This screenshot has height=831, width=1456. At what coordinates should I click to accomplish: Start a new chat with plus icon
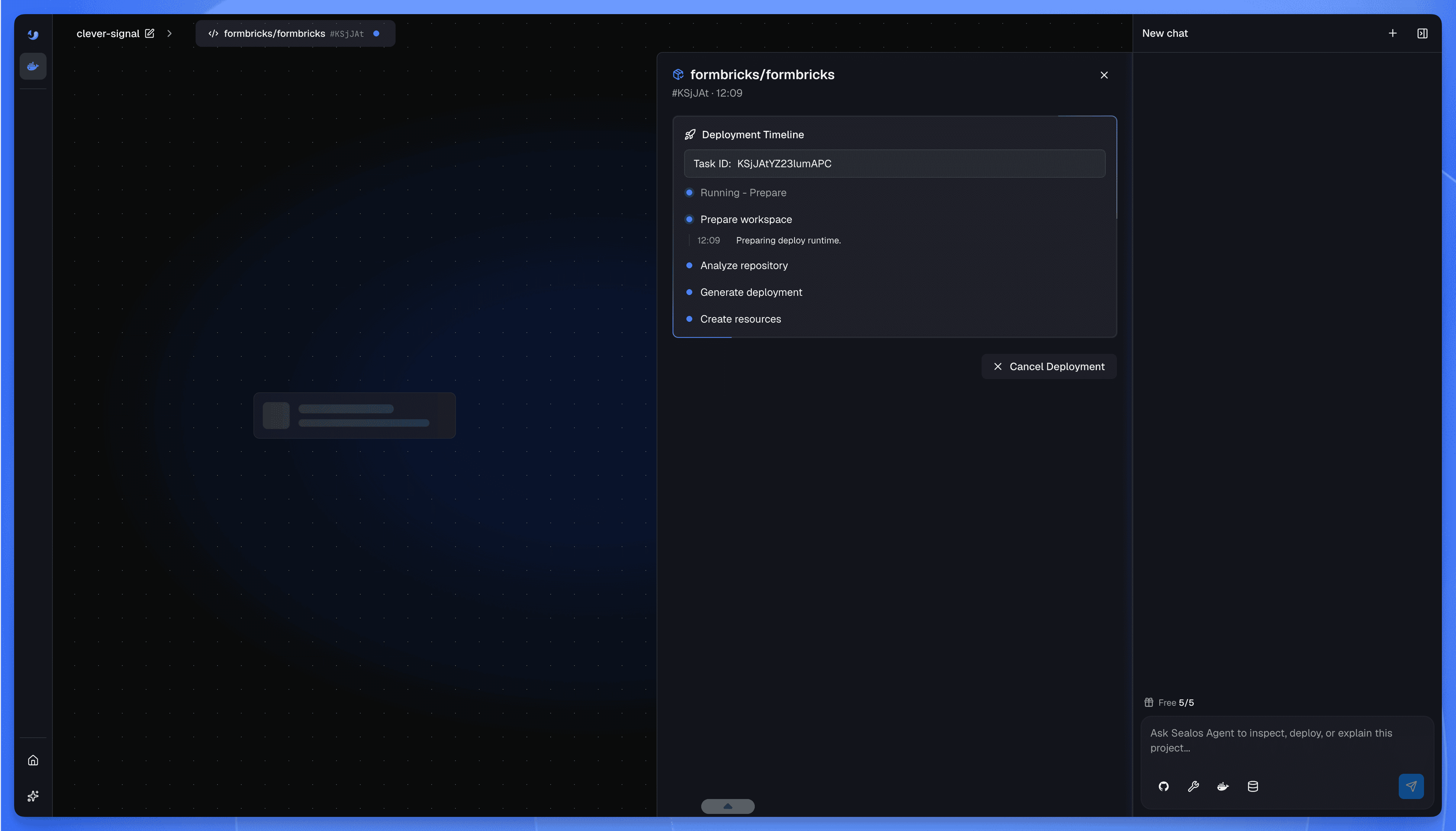click(1393, 34)
